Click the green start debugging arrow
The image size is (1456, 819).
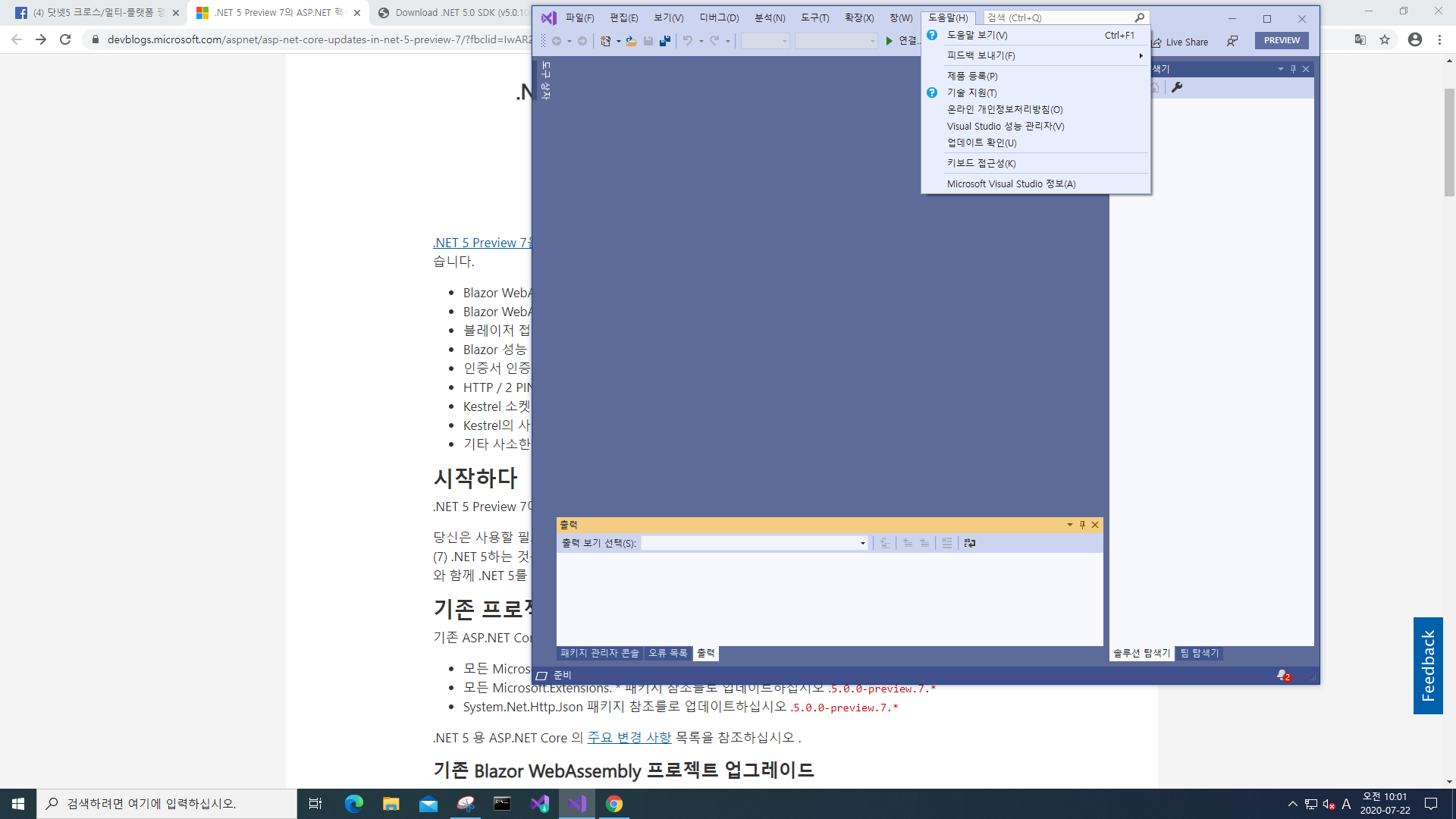[890, 41]
